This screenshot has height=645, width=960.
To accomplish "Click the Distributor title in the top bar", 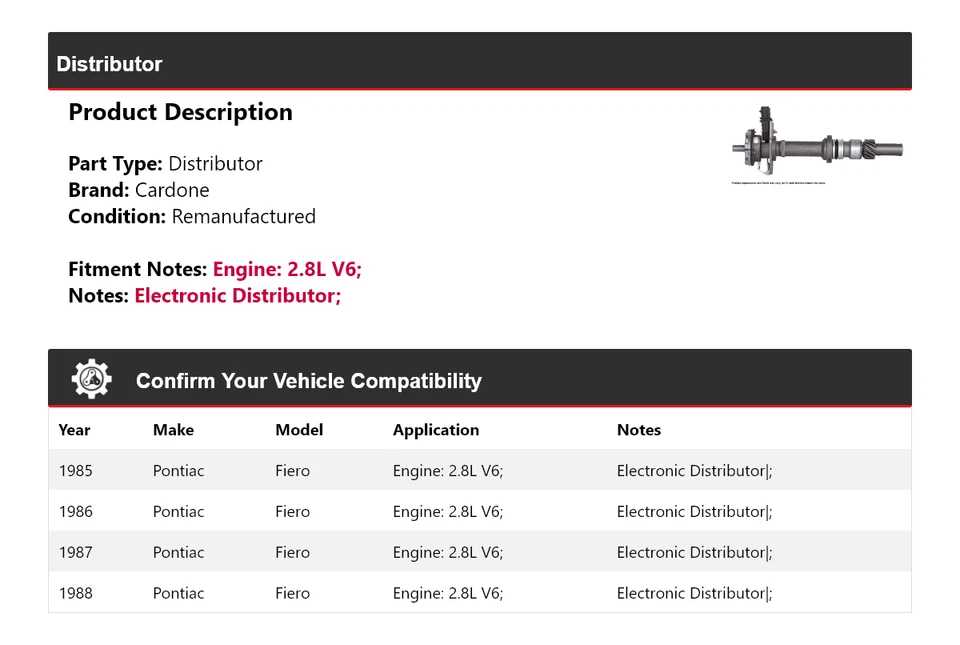I will pyautogui.click(x=109, y=64).
